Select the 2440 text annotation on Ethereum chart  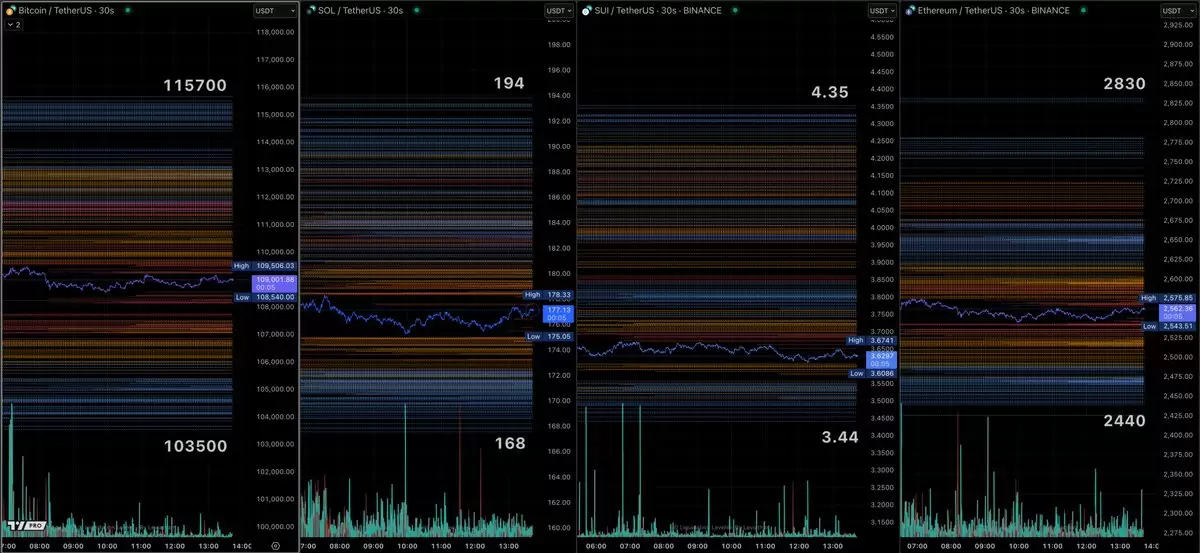1124,421
